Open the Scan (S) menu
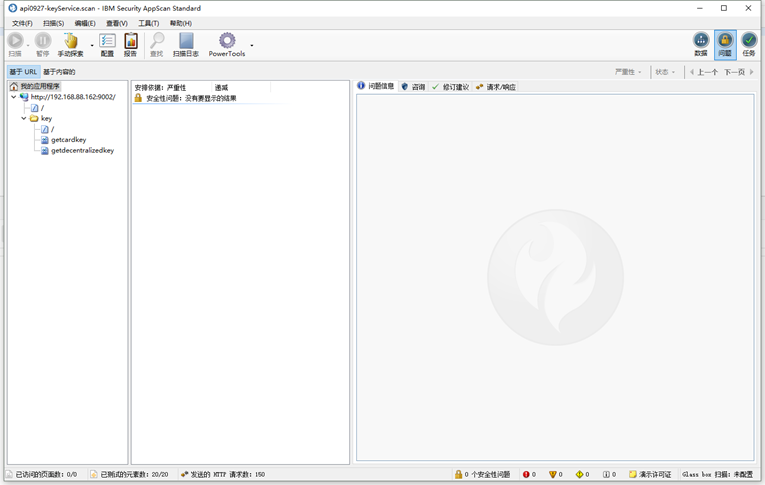This screenshot has width=765, height=485. (x=53, y=23)
